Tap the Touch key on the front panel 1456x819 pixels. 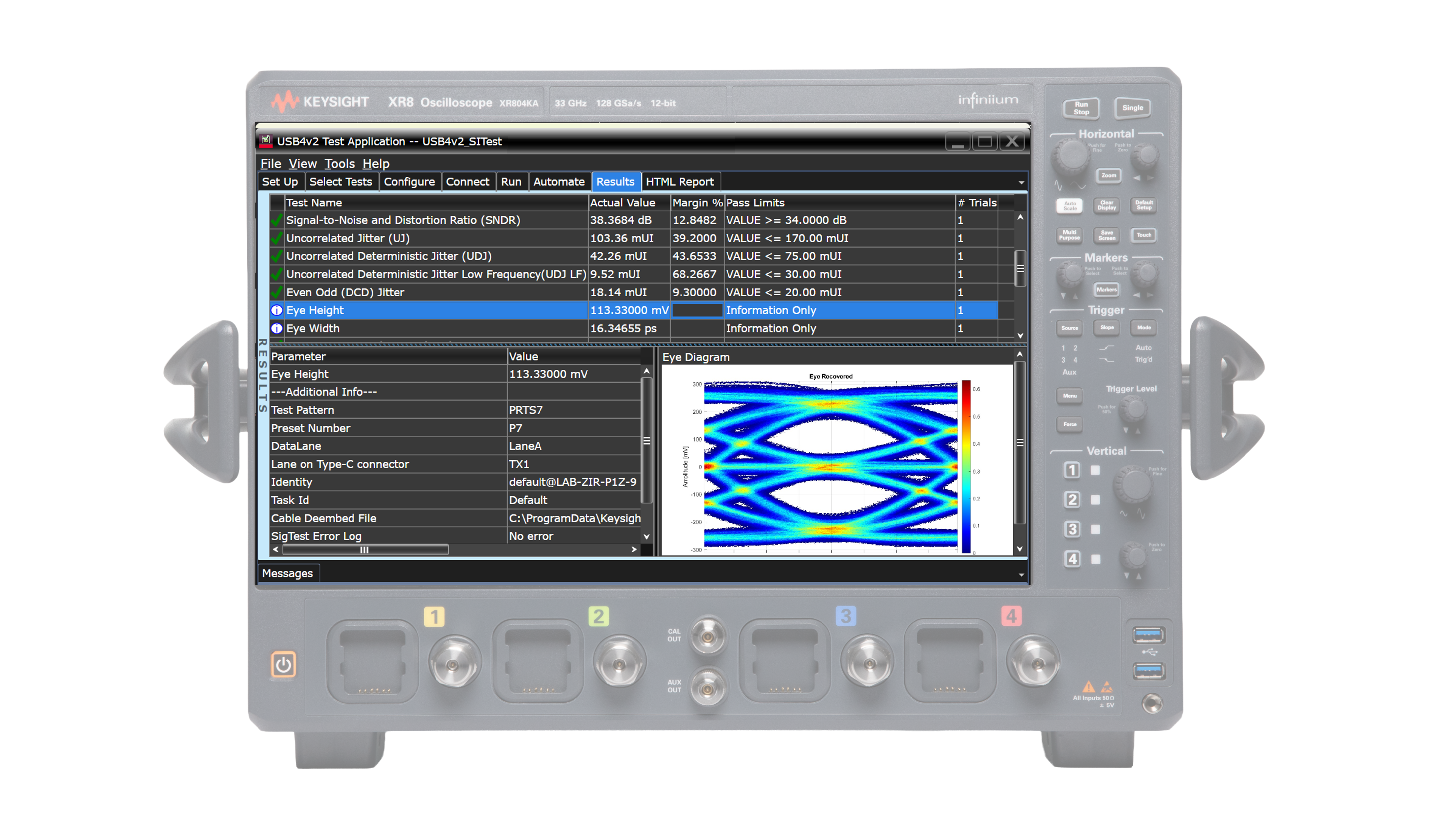click(x=1144, y=235)
